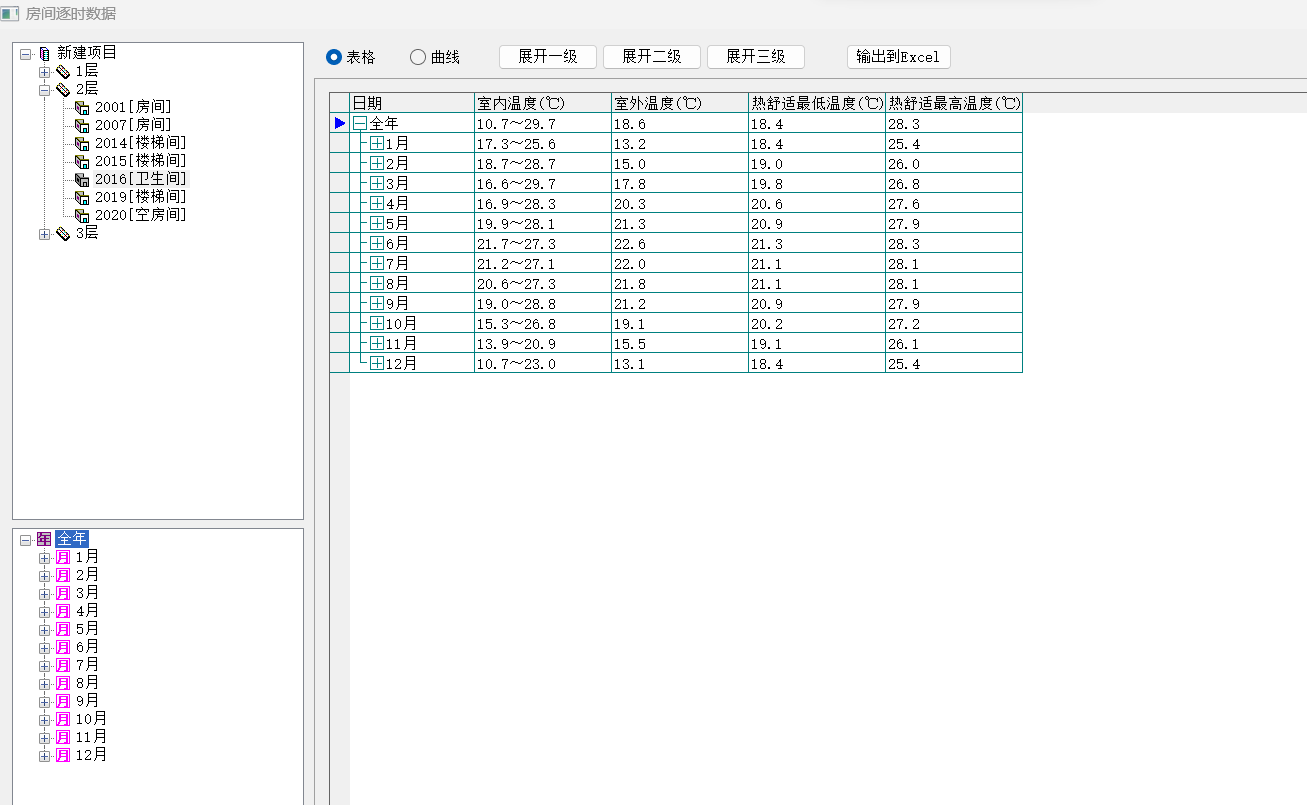Click the 展开一级 button
The width and height of the screenshot is (1307, 805).
pos(547,57)
